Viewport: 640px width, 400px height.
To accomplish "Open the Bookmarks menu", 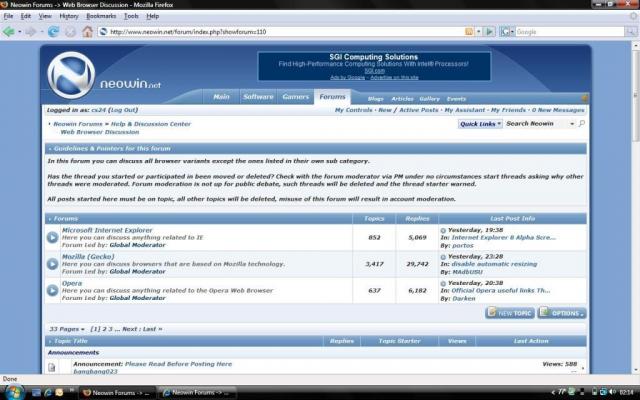I will coord(101,16).
